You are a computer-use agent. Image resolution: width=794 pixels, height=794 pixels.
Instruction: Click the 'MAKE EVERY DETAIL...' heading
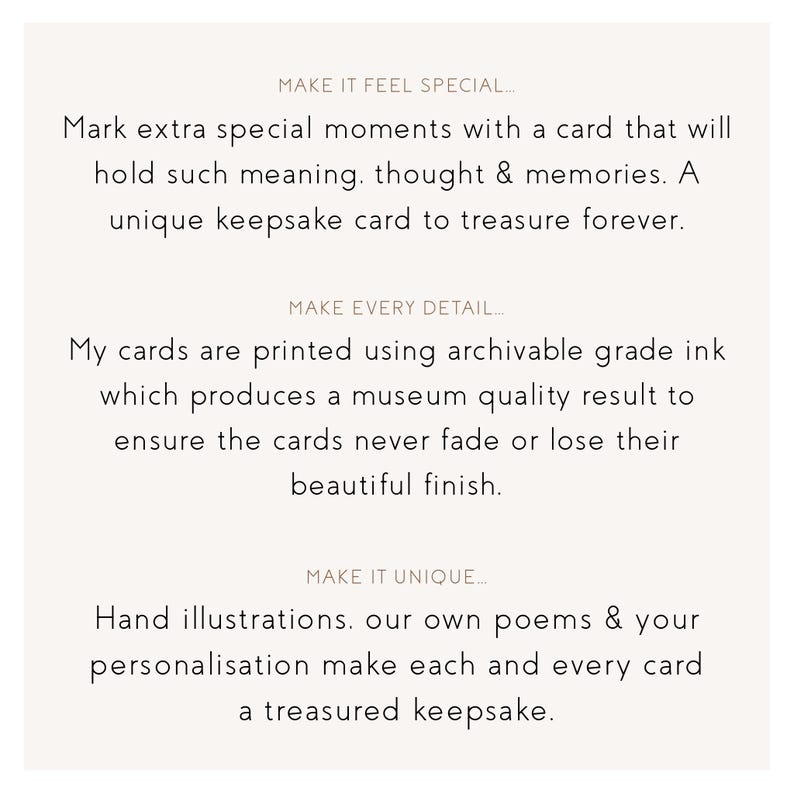(396, 308)
